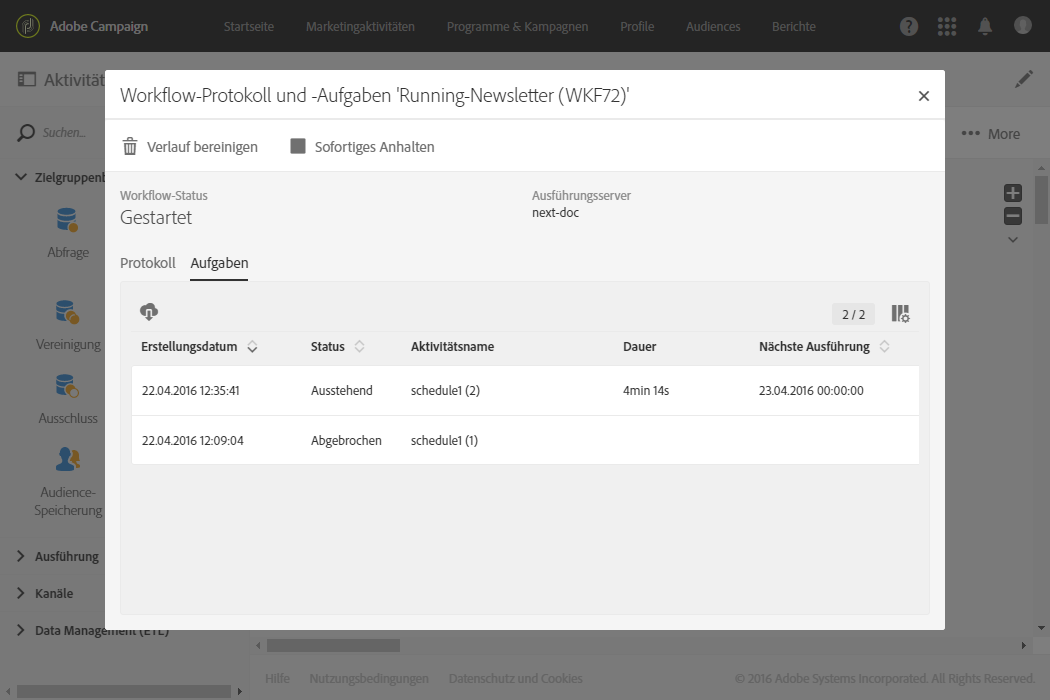This screenshot has height=700, width=1050.
Task: Sort by Status column arrow
Action: pos(360,347)
